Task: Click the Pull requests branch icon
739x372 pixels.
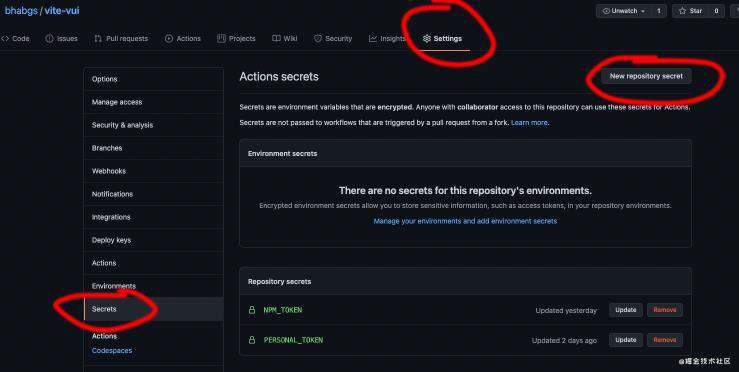Action: click(98, 39)
